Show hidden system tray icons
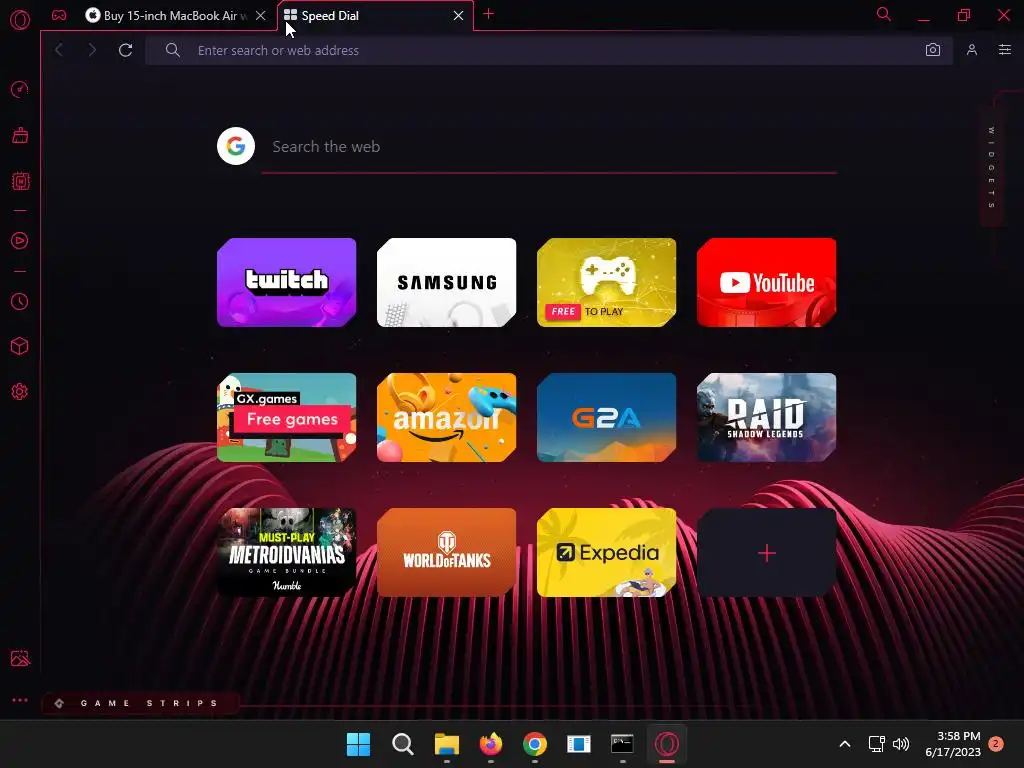 click(x=844, y=744)
